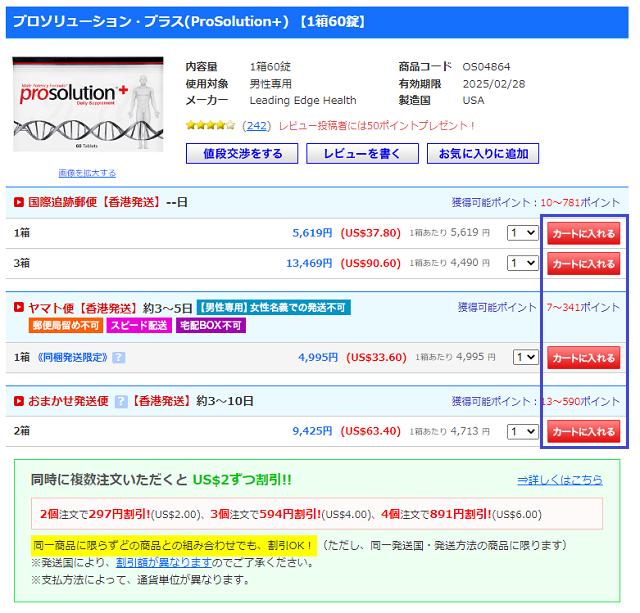The height and width of the screenshot is (613, 640).
Task: Click the product code OS04864
Action: click(486, 67)
